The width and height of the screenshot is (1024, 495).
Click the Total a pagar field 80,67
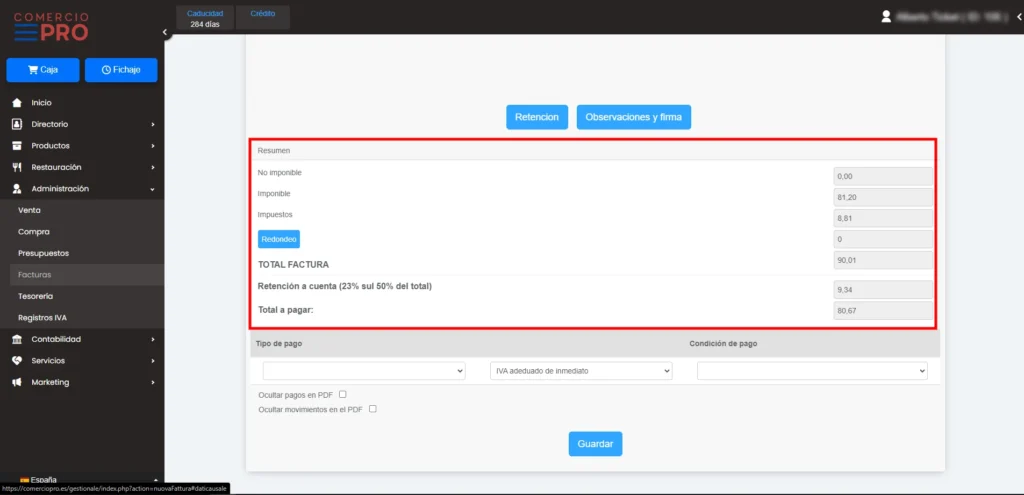click(883, 311)
